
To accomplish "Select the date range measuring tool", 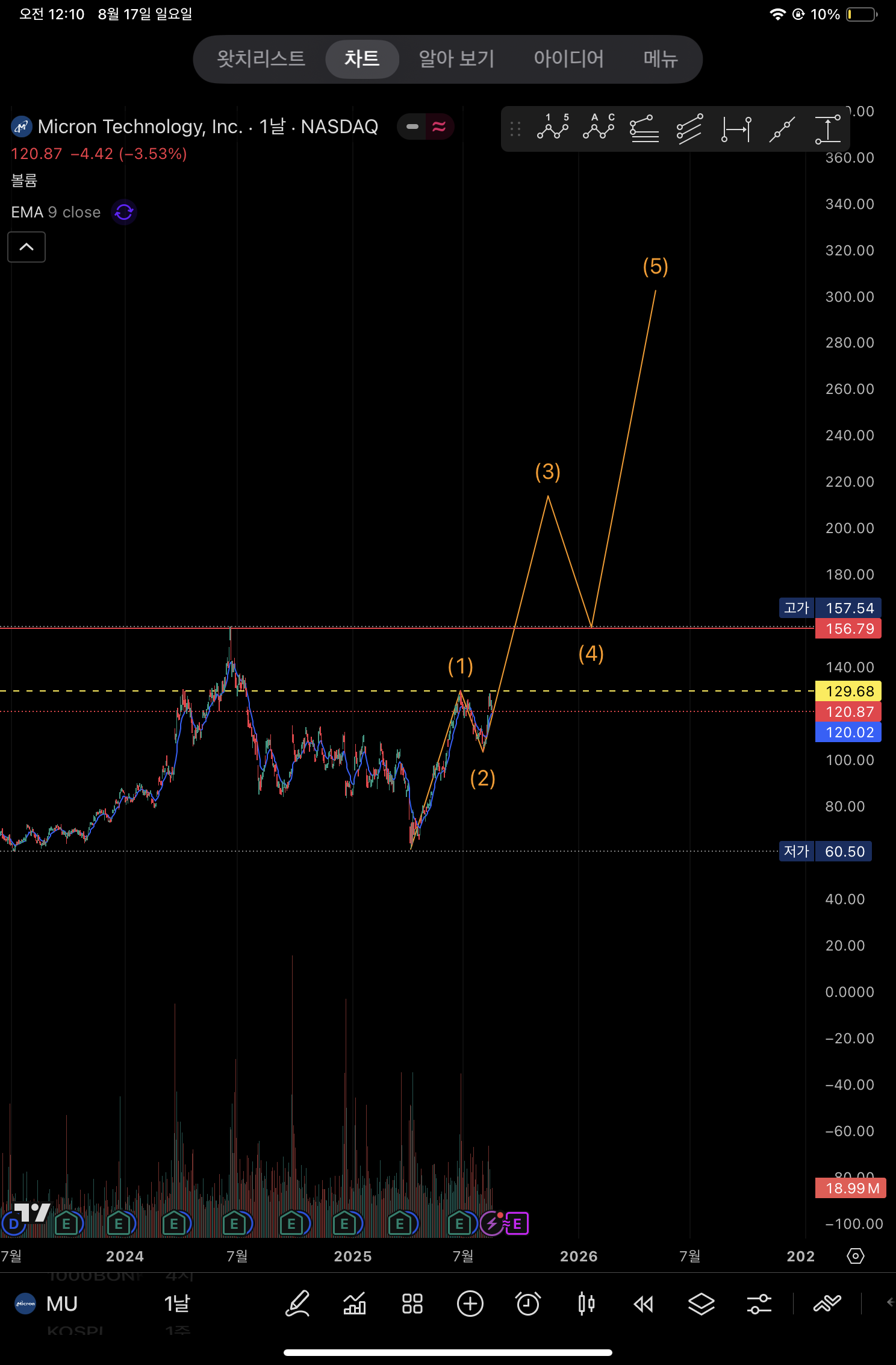I will 736,129.
